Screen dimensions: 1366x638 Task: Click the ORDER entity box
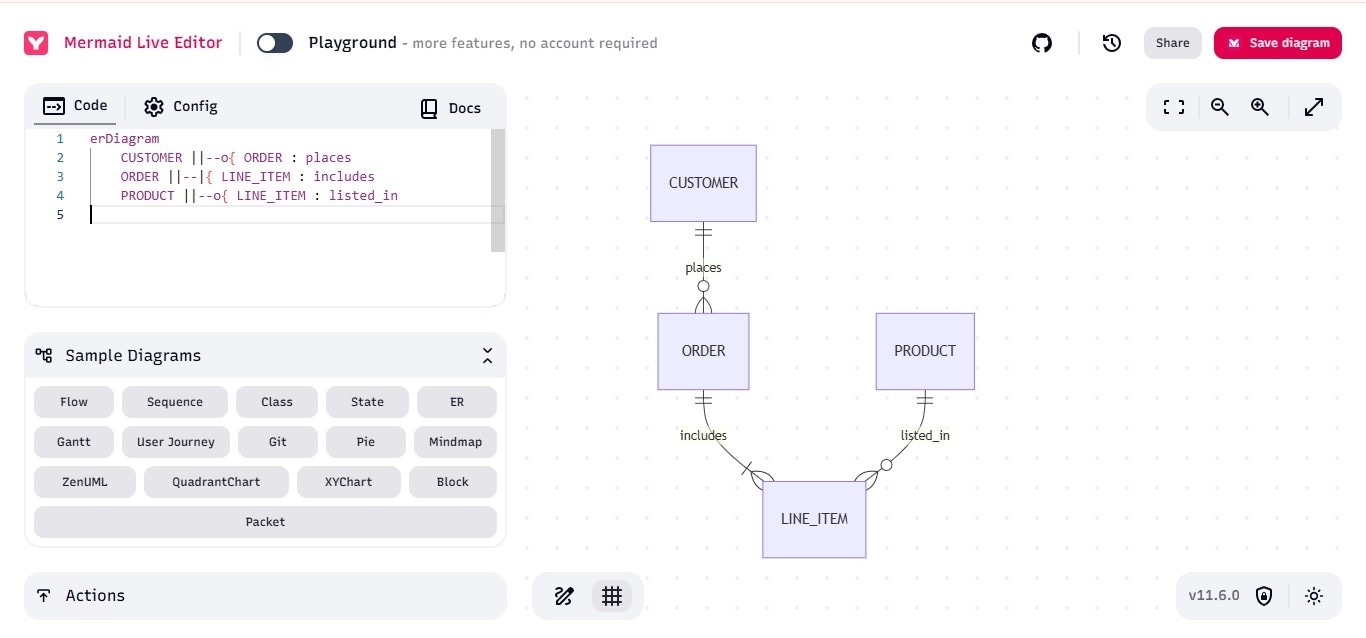click(703, 351)
